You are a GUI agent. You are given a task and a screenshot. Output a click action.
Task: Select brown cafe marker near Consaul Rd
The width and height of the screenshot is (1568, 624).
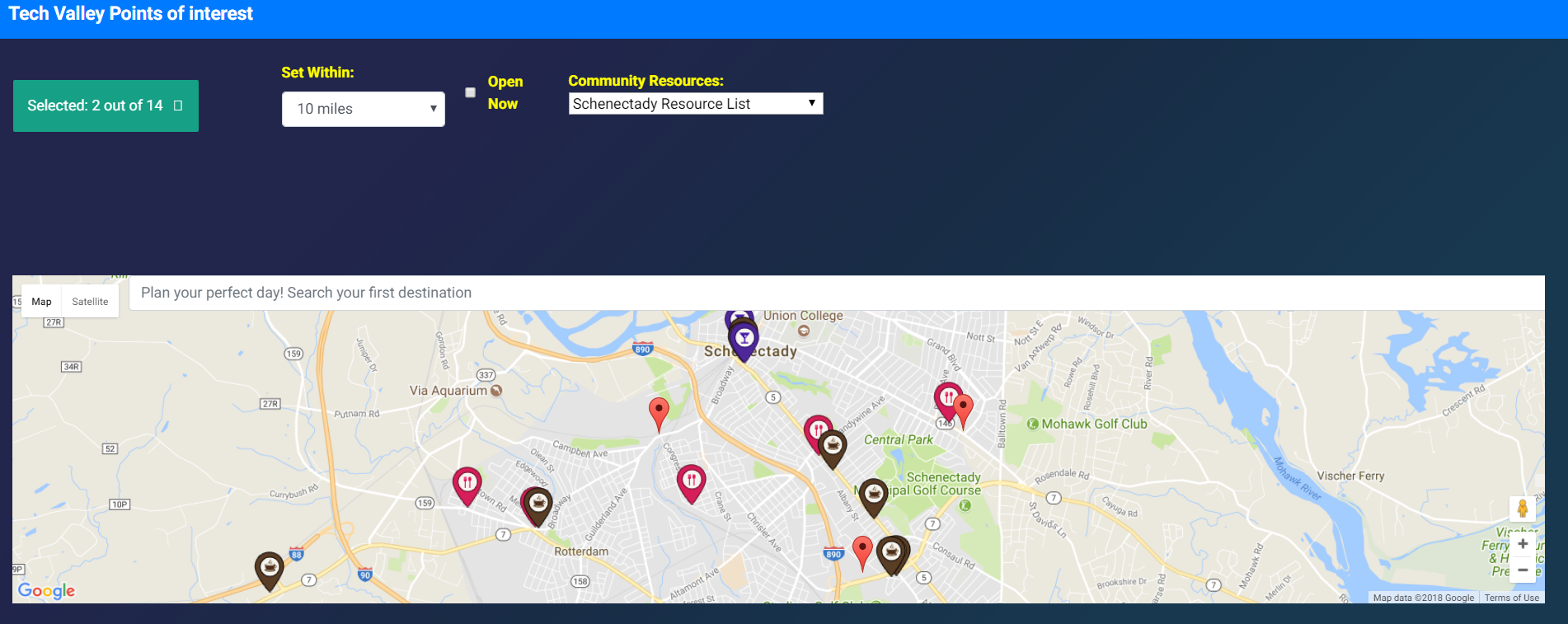(891, 555)
